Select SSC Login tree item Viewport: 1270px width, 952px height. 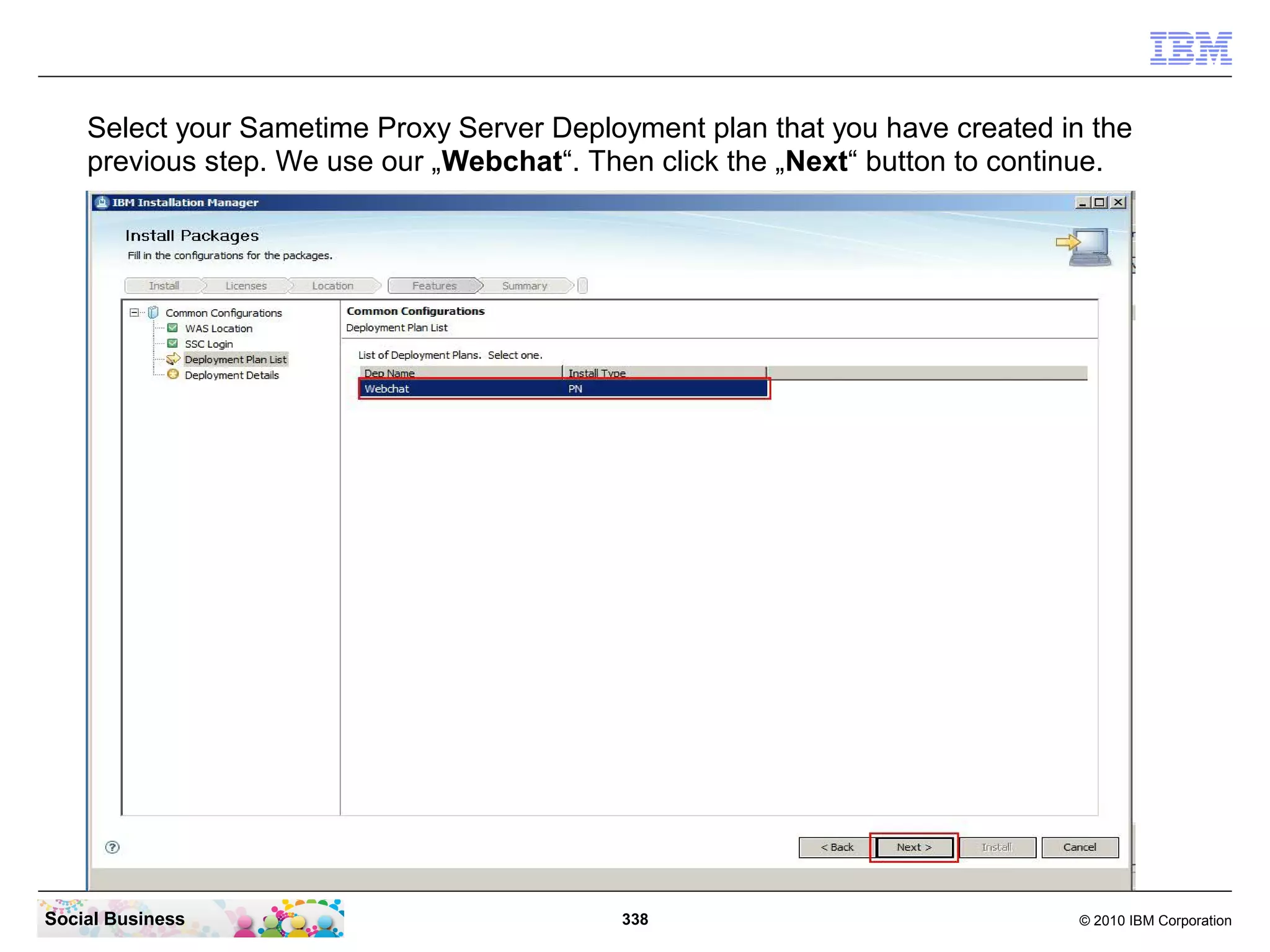(209, 344)
